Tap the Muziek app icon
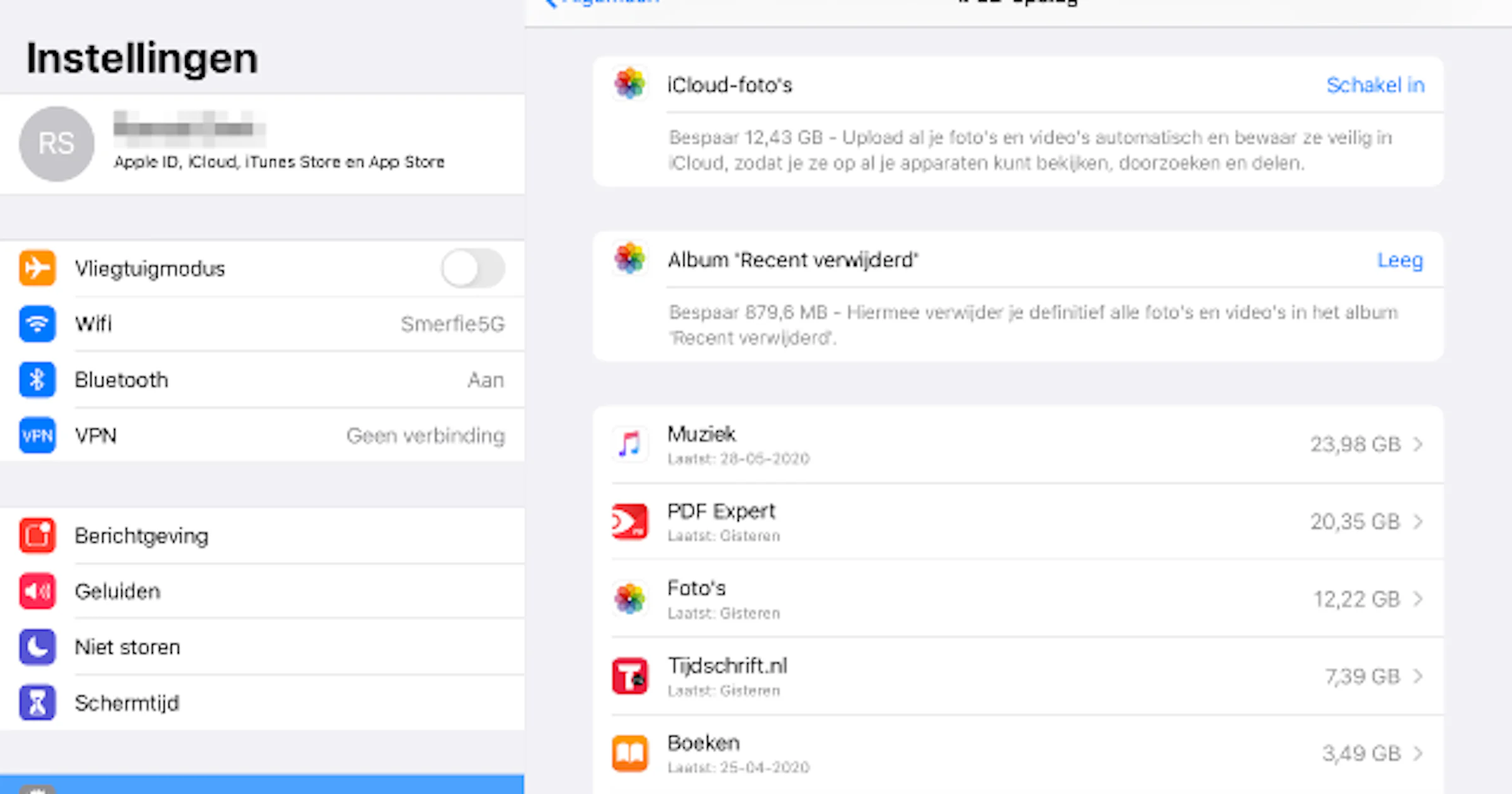The width and height of the screenshot is (1512, 794). coord(629,444)
